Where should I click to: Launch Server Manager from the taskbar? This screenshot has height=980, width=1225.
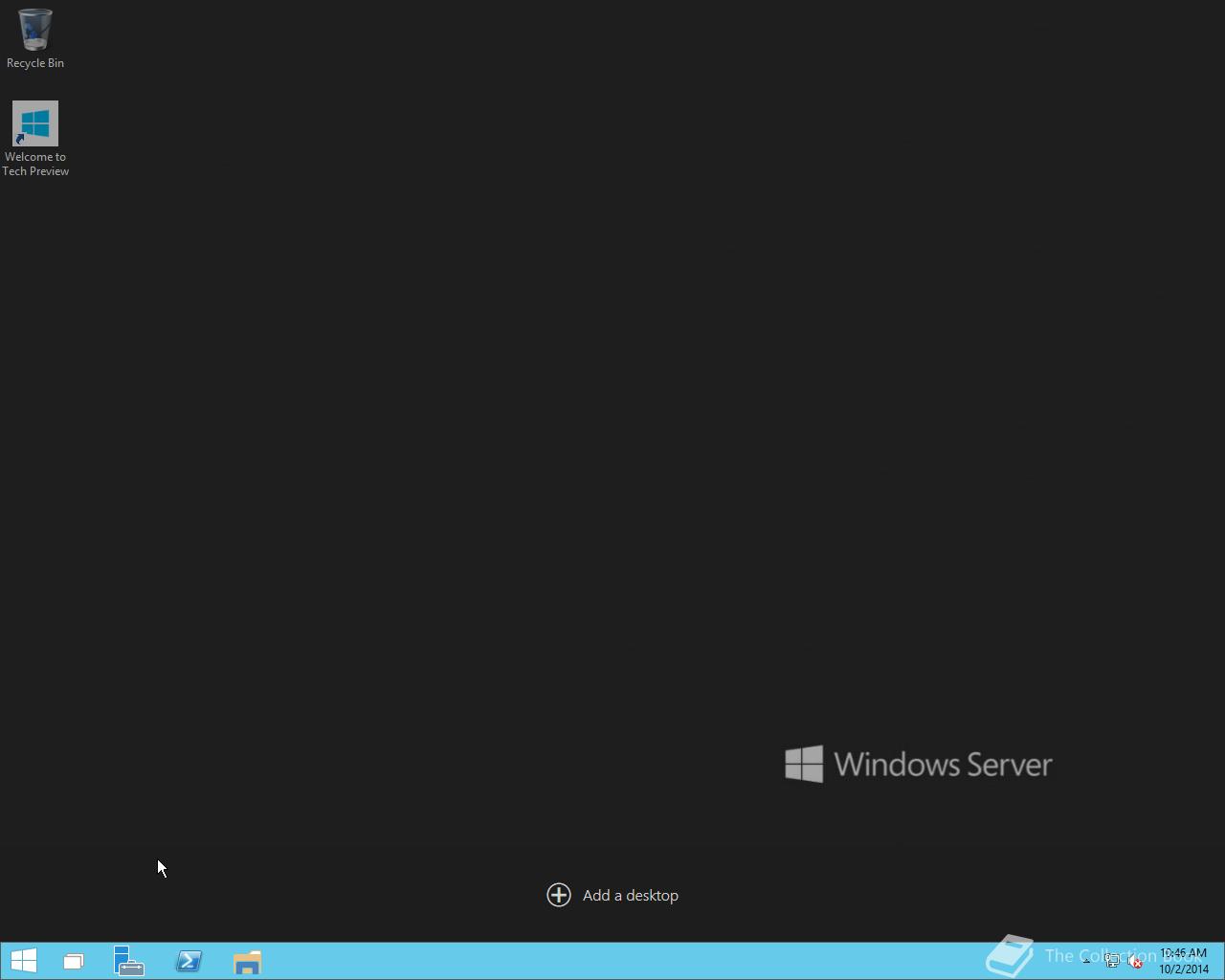[129, 961]
